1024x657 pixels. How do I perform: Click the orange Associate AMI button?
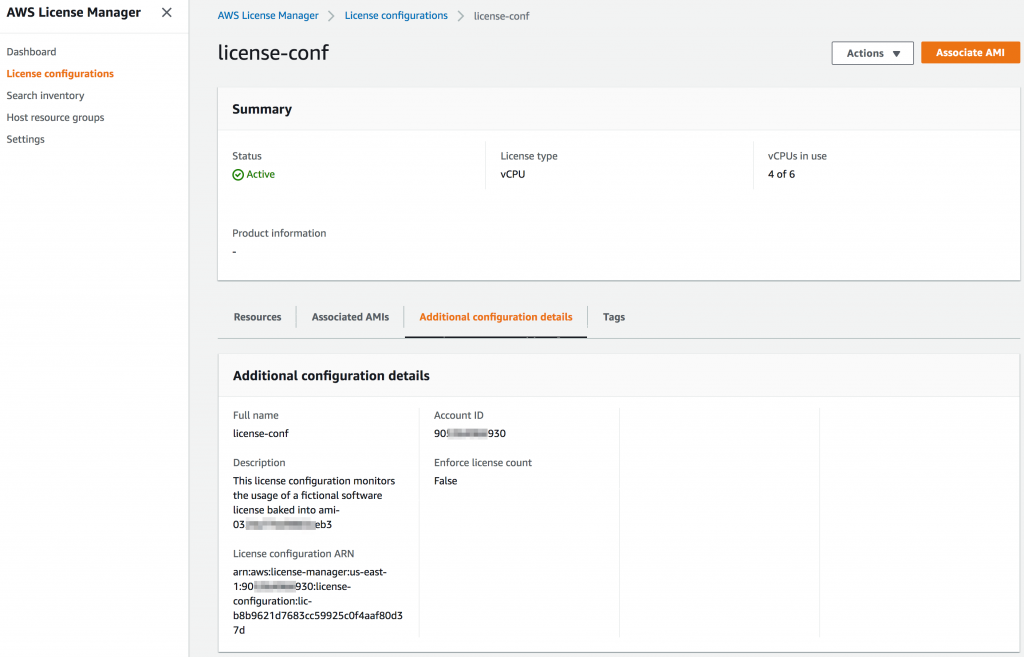970,52
